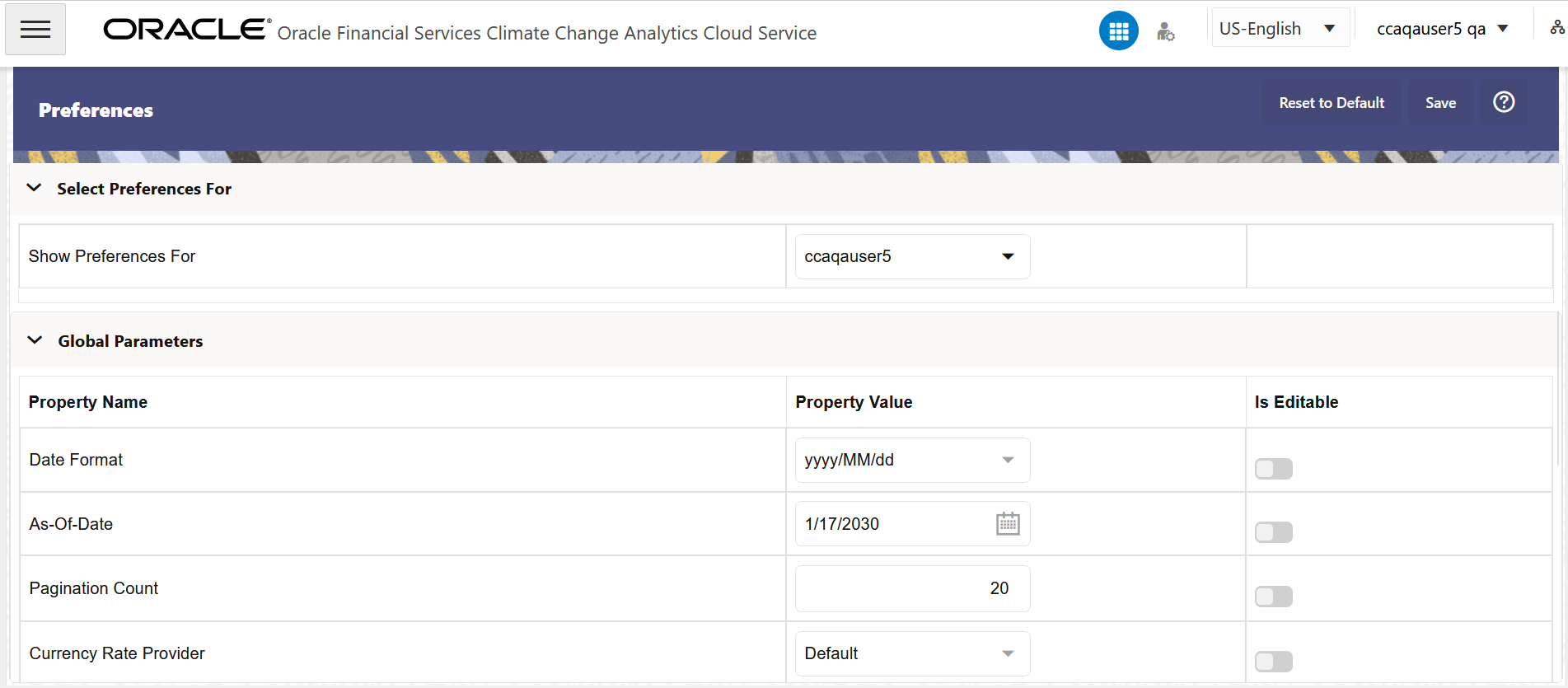Viewport: 1568px width, 688px height.
Task: Open the help question mark icon
Action: pyautogui.click(x=1503, y=102)
